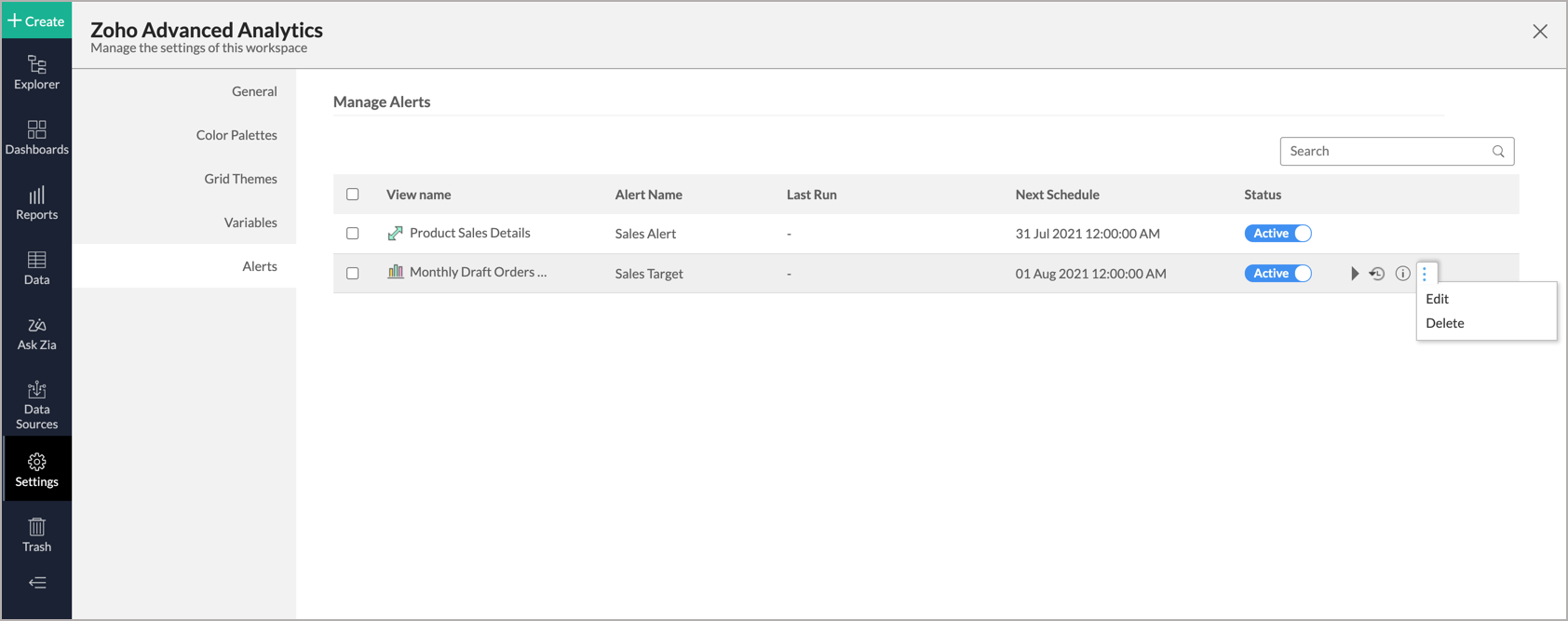This screenshot has height=621, width=1568.
Task: Check the Product Sales Details row checkbox
Action: (x=353, y=234)
